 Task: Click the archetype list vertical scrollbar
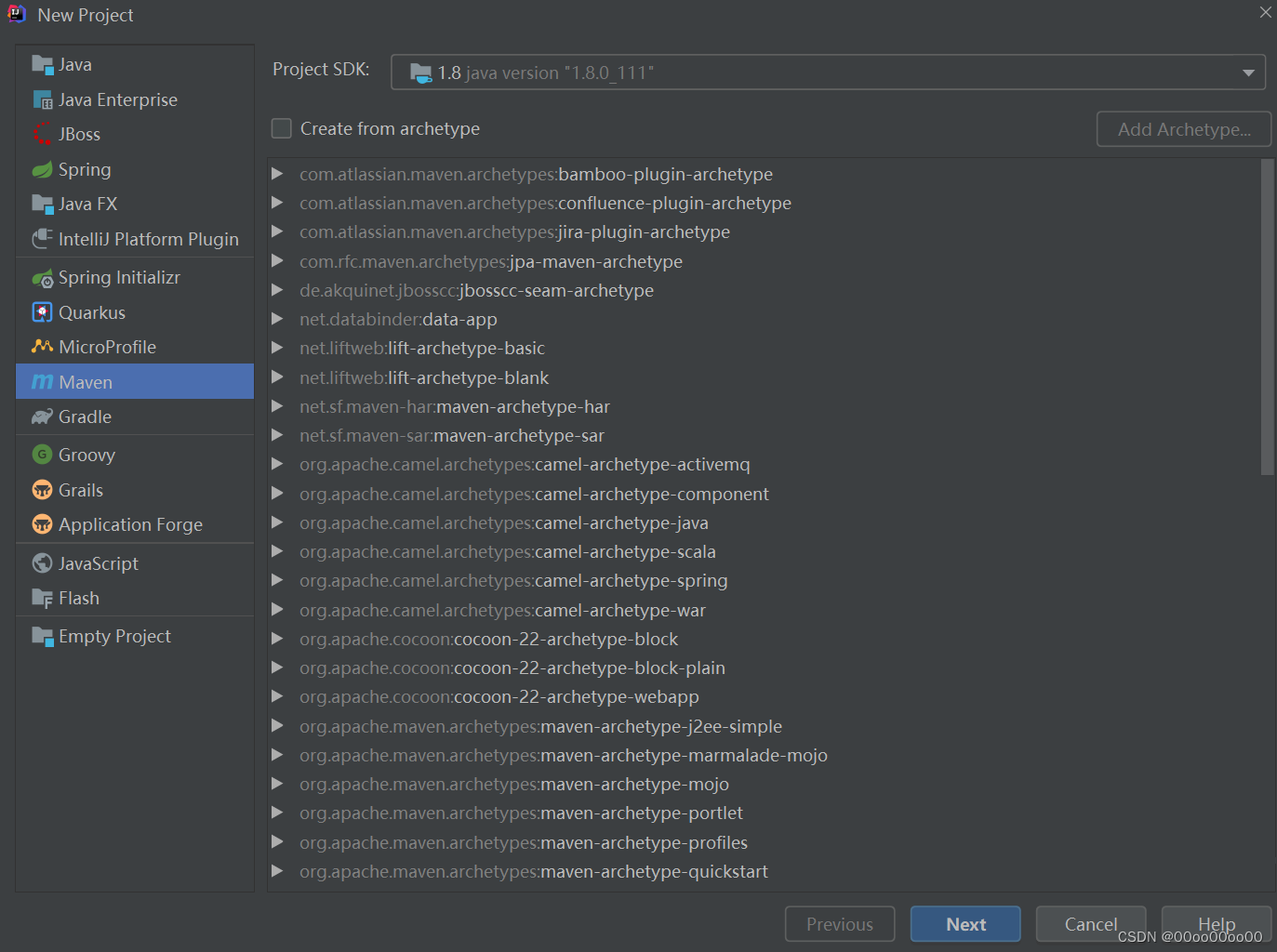pyautogui.click(x=1267, y=317)
